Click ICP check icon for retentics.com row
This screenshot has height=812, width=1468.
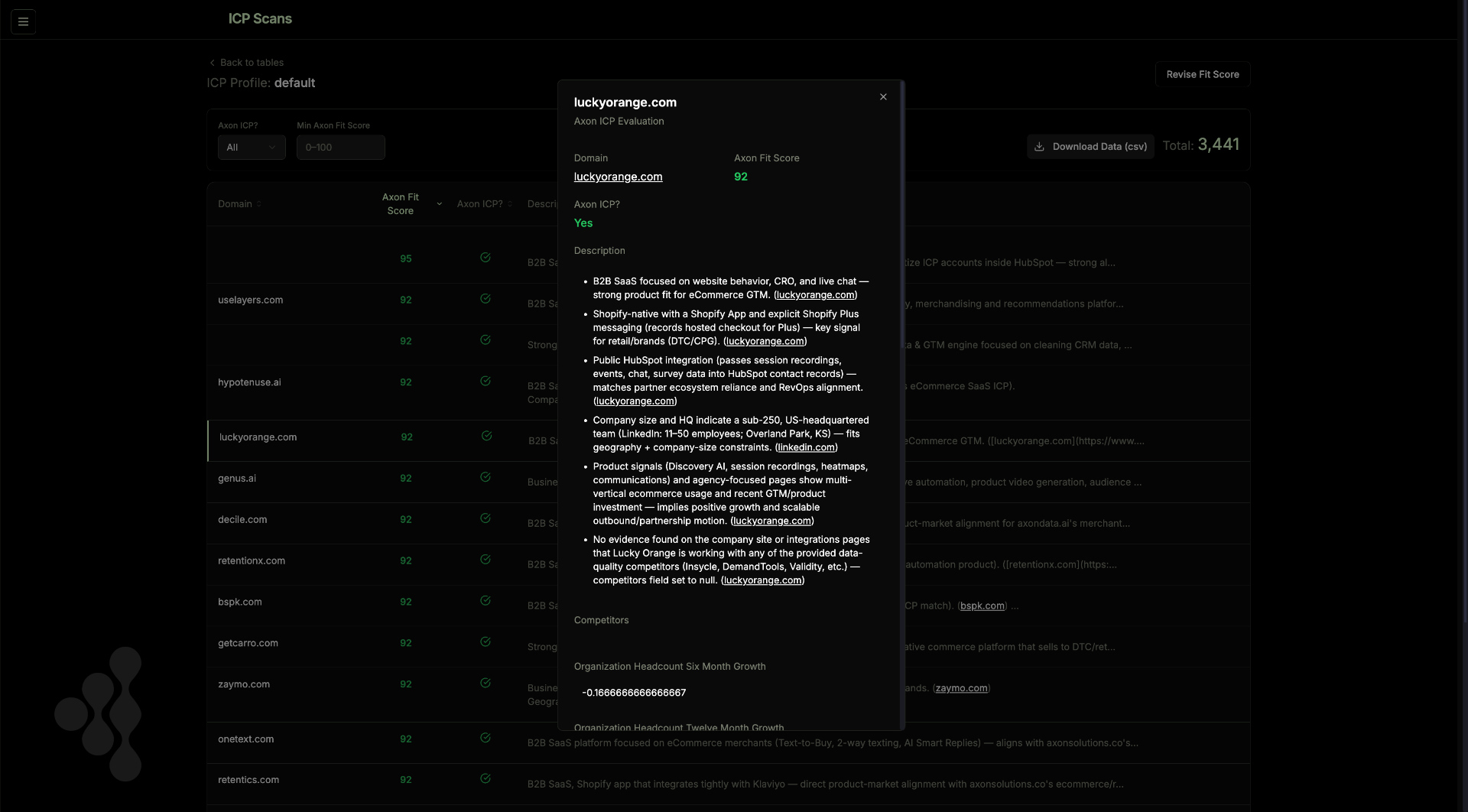(486, 778)
